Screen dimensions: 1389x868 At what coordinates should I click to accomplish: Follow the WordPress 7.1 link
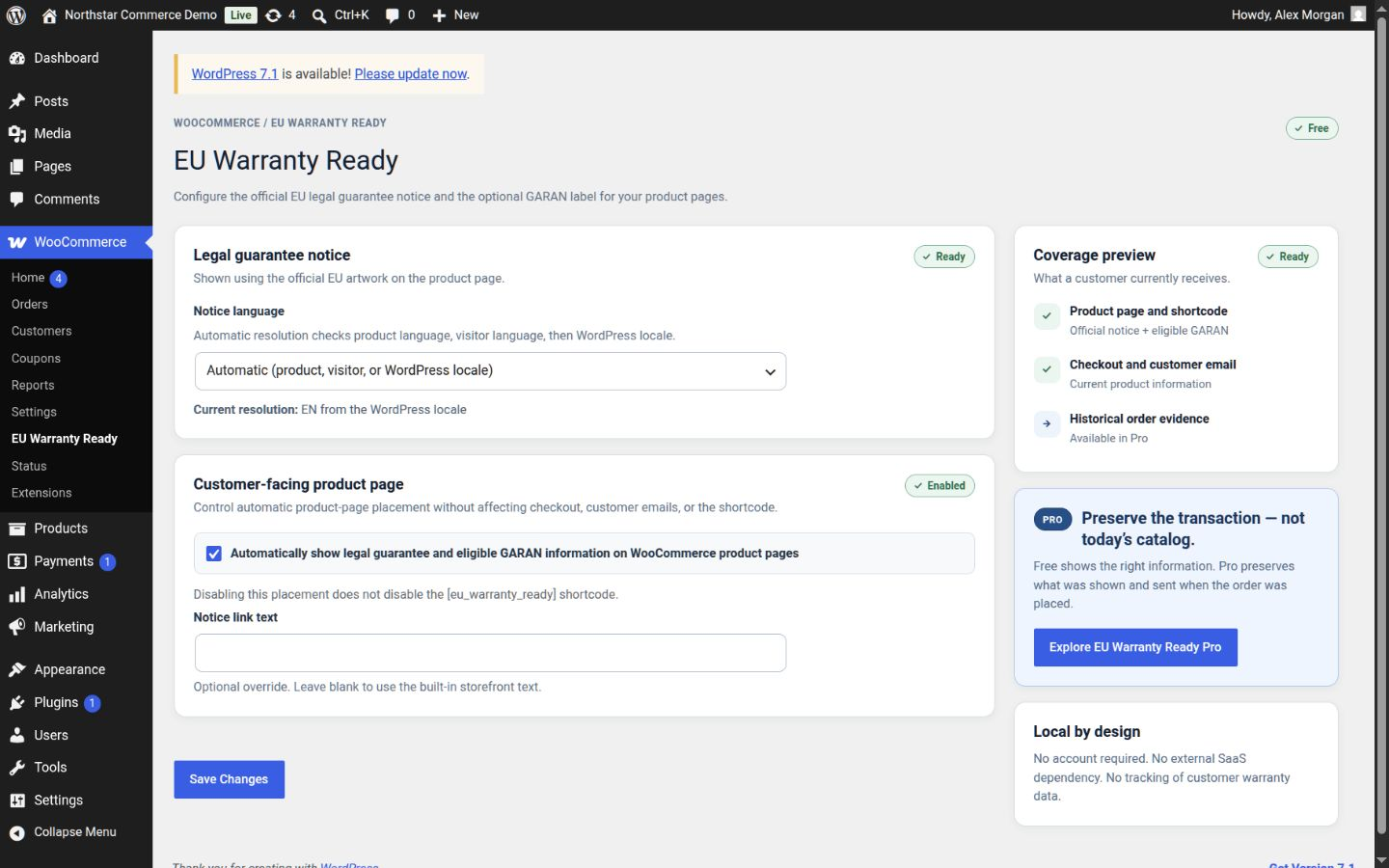click(x=234, y=74)
